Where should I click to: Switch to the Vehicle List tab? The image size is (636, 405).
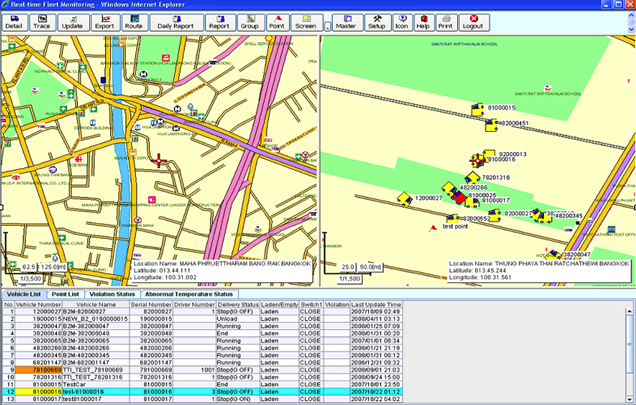24,294
